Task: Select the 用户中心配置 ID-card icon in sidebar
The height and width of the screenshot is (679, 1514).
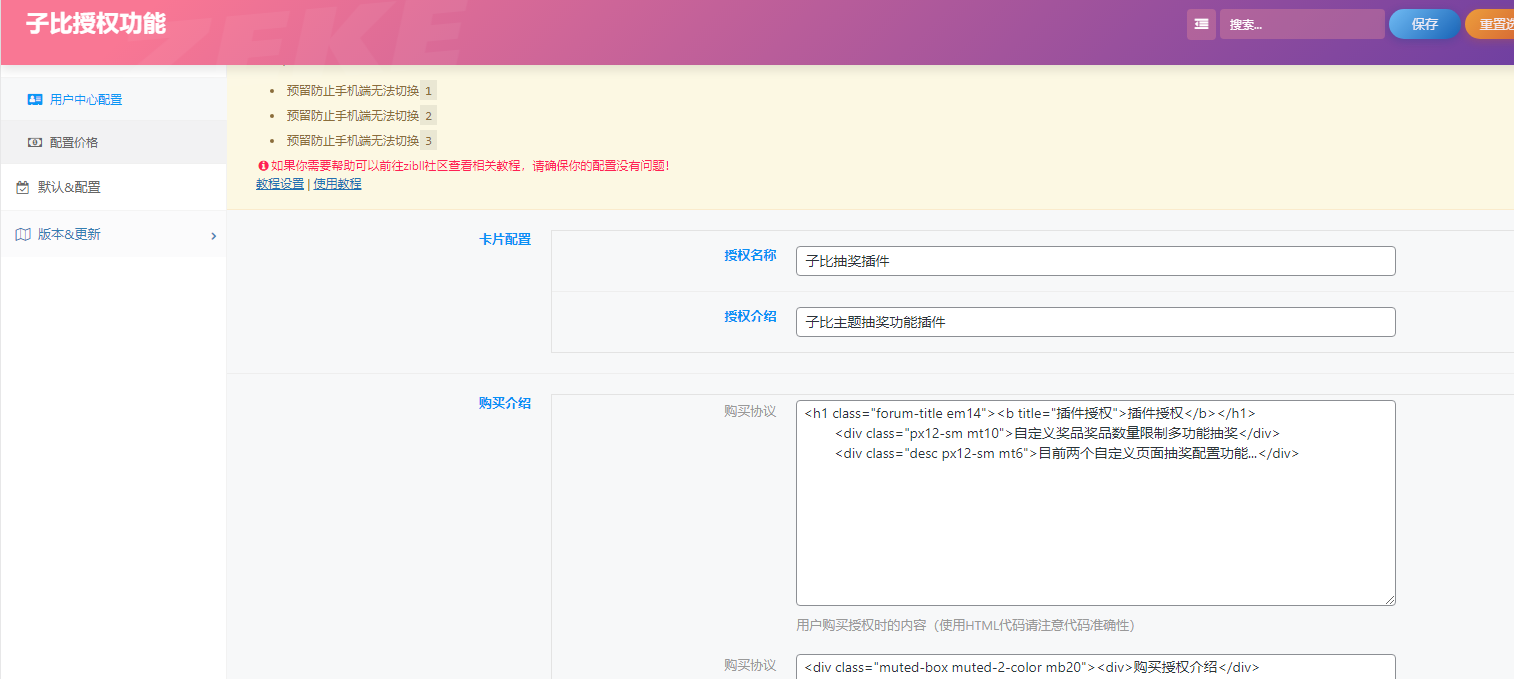Action: pos(35,99)
